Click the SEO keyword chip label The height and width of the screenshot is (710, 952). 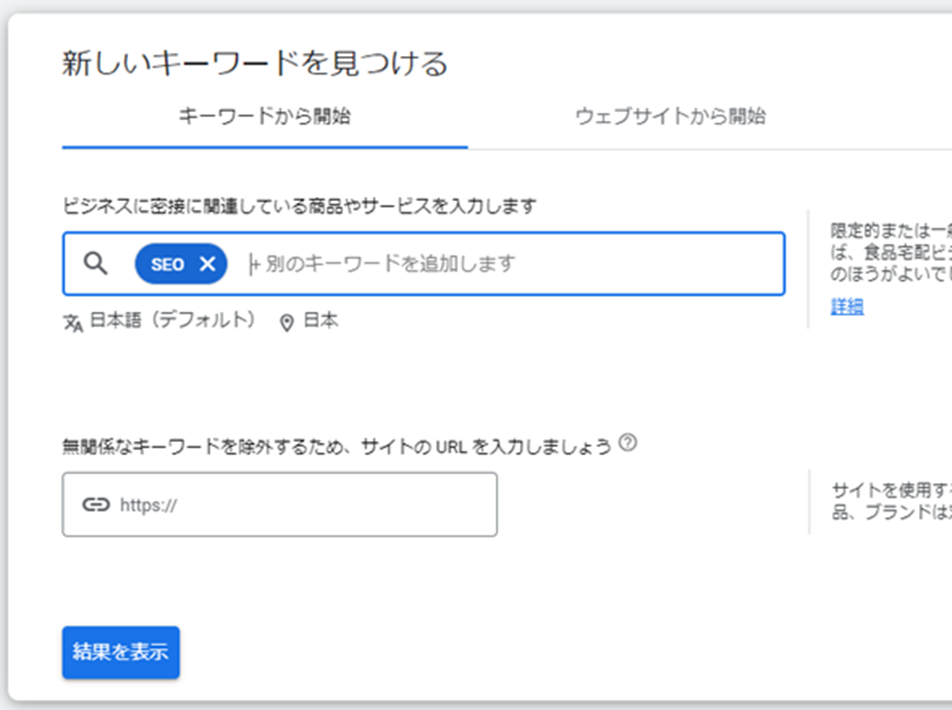(x=168, y=264)
